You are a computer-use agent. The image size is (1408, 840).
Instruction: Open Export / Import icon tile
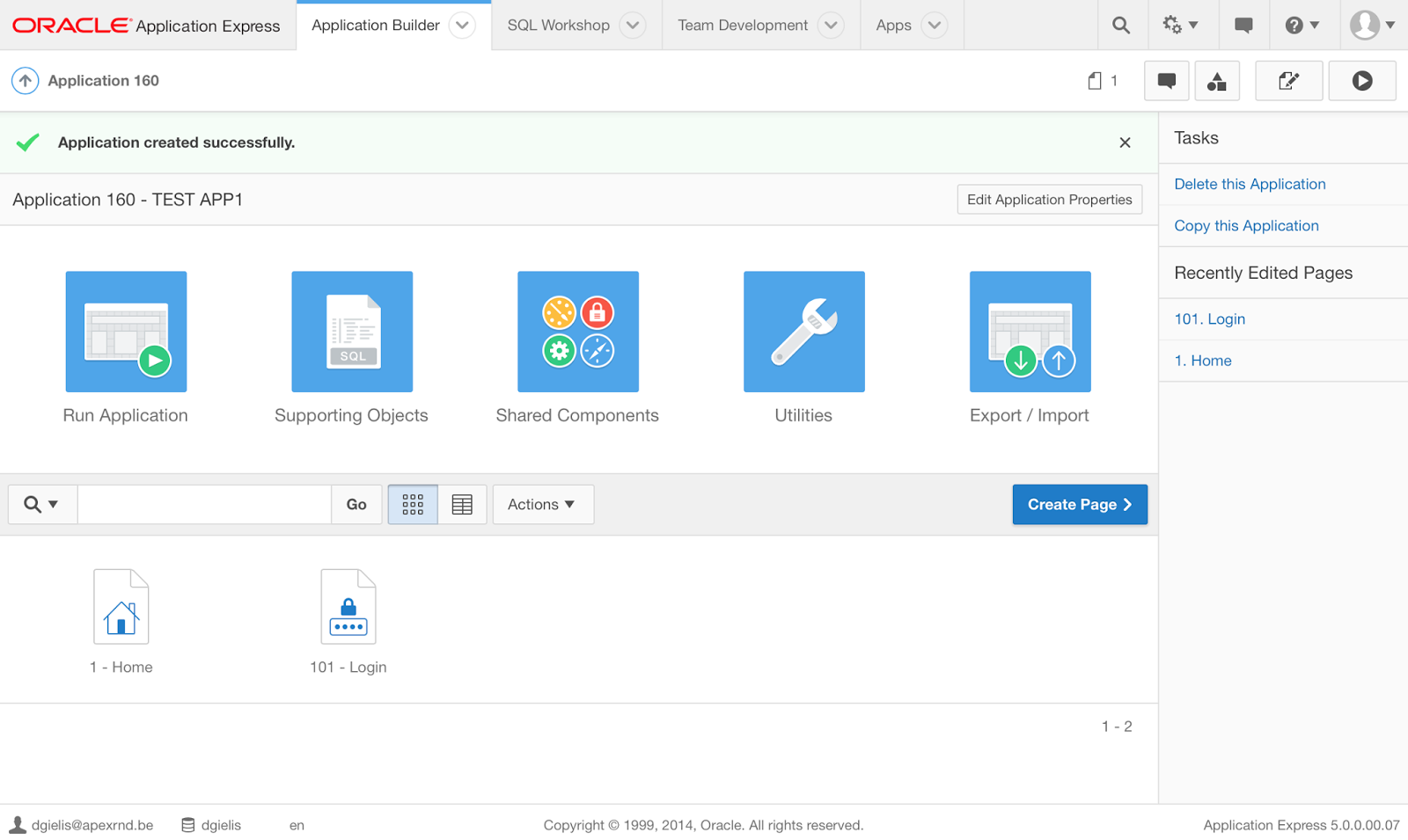pos(1030,332)
